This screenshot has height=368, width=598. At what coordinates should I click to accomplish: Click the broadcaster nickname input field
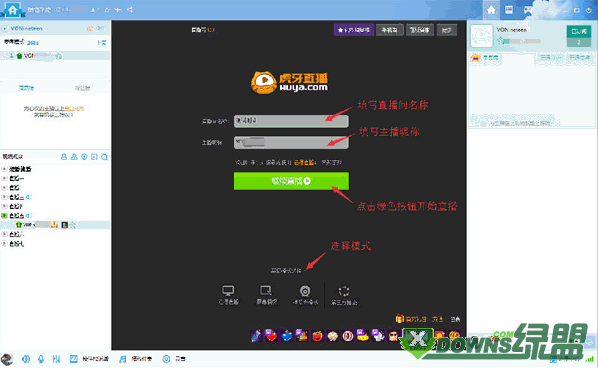291,142
